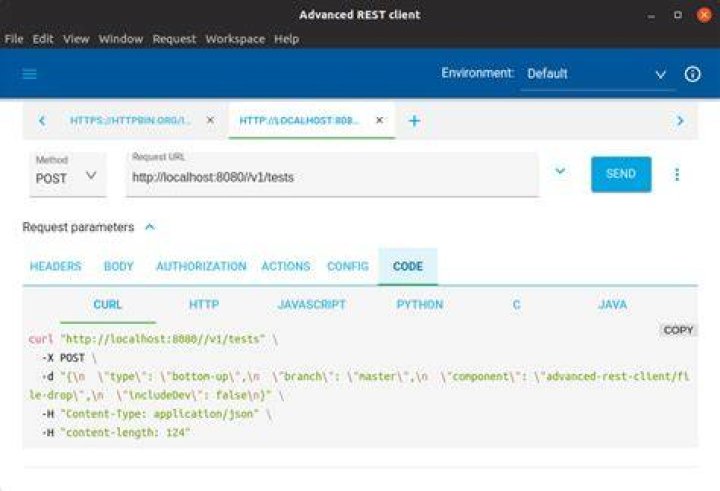
Task: Open the Help menu
Action: click(x=287, y=39)
